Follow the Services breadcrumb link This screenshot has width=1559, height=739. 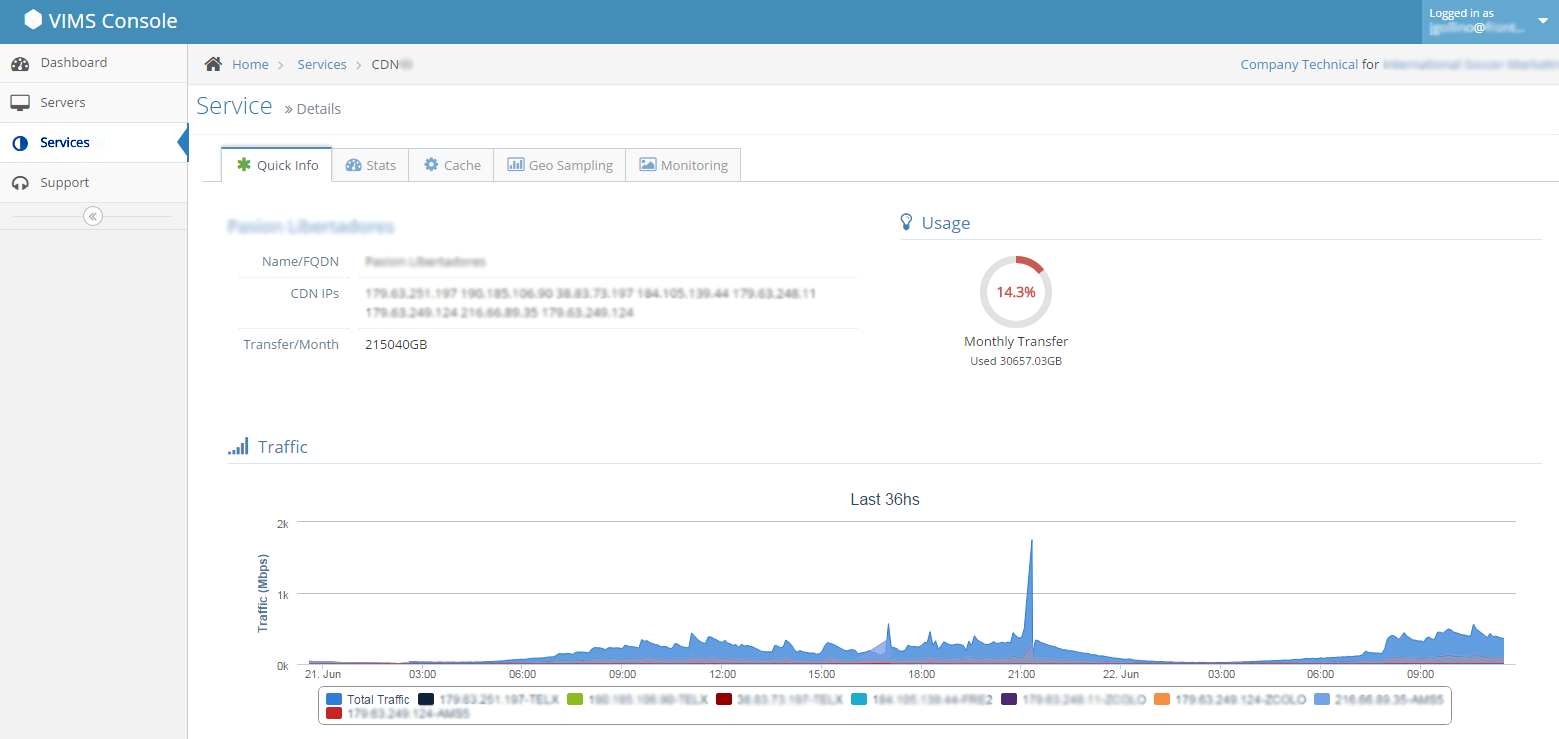pos(322,64)
